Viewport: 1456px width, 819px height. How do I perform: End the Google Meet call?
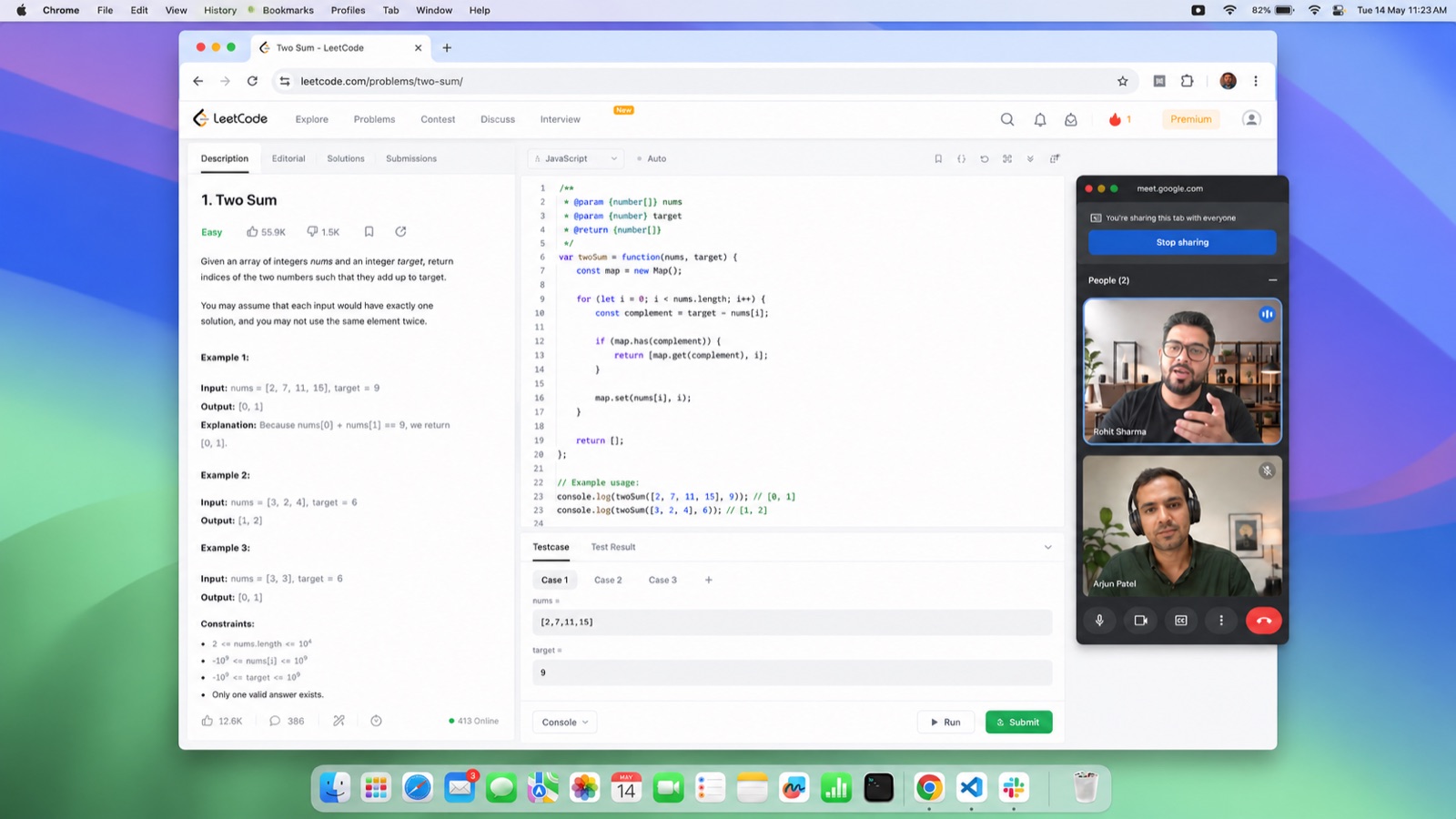point(1264,621)
